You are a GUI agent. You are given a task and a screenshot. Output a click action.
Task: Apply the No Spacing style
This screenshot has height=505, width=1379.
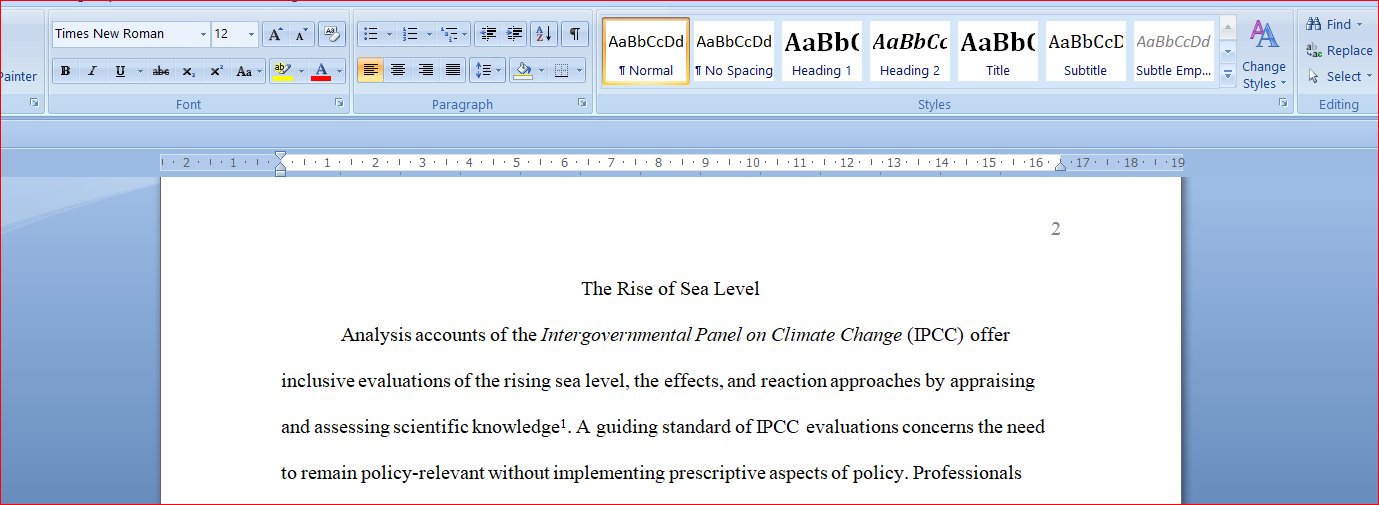click(x=734, y=51)
